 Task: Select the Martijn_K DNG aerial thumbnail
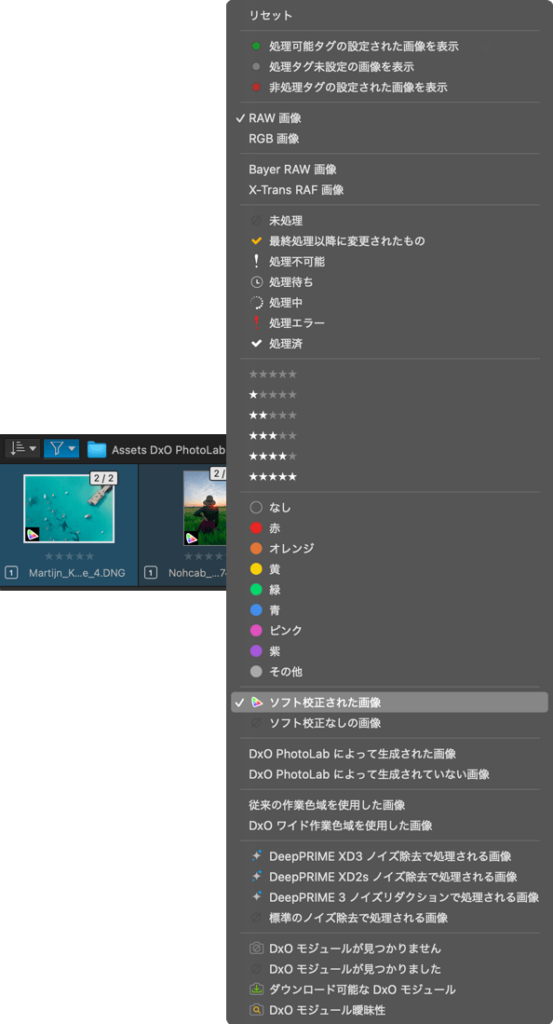click(x=69, y=508)
